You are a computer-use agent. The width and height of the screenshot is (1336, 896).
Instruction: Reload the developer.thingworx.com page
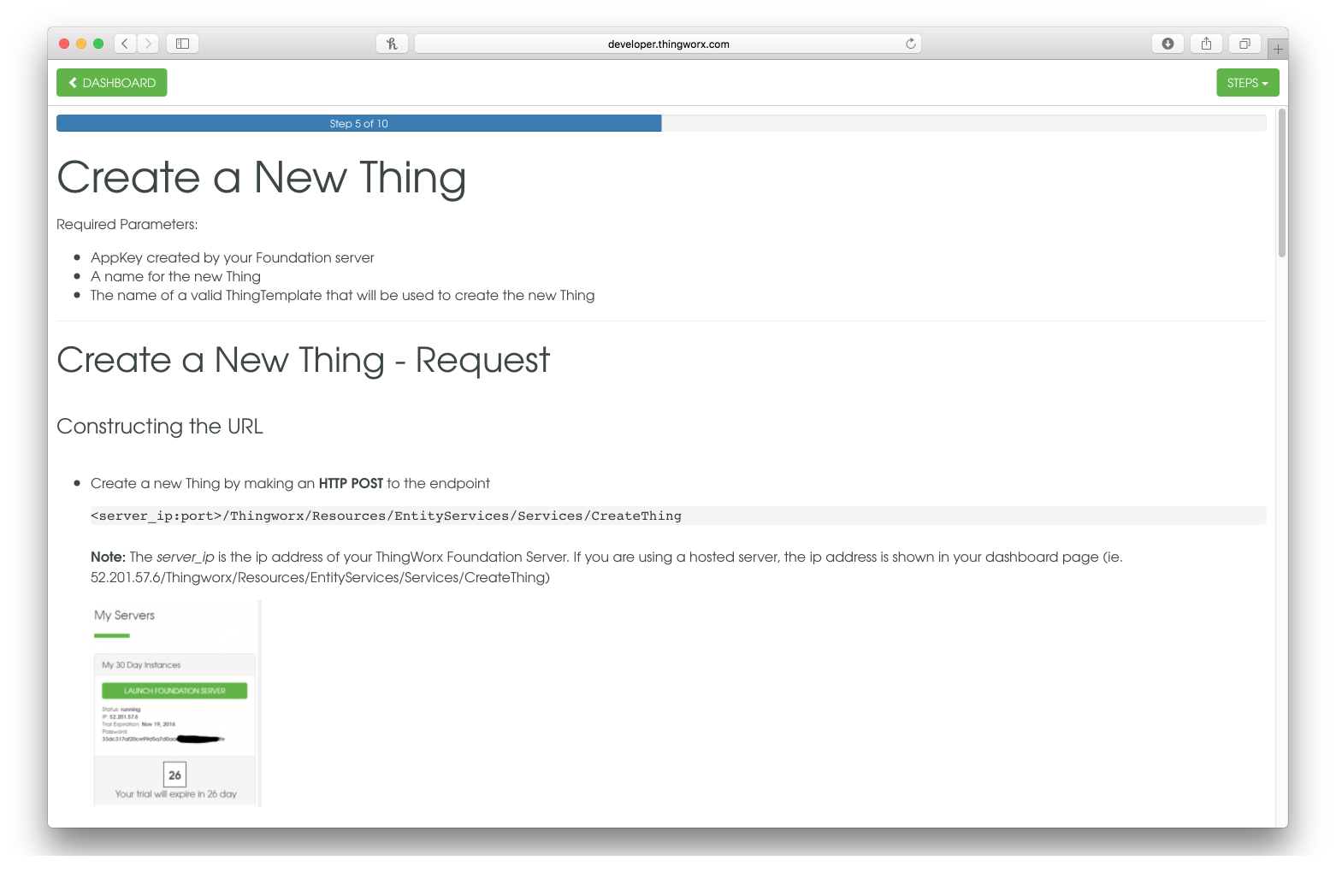coord(911,44)
